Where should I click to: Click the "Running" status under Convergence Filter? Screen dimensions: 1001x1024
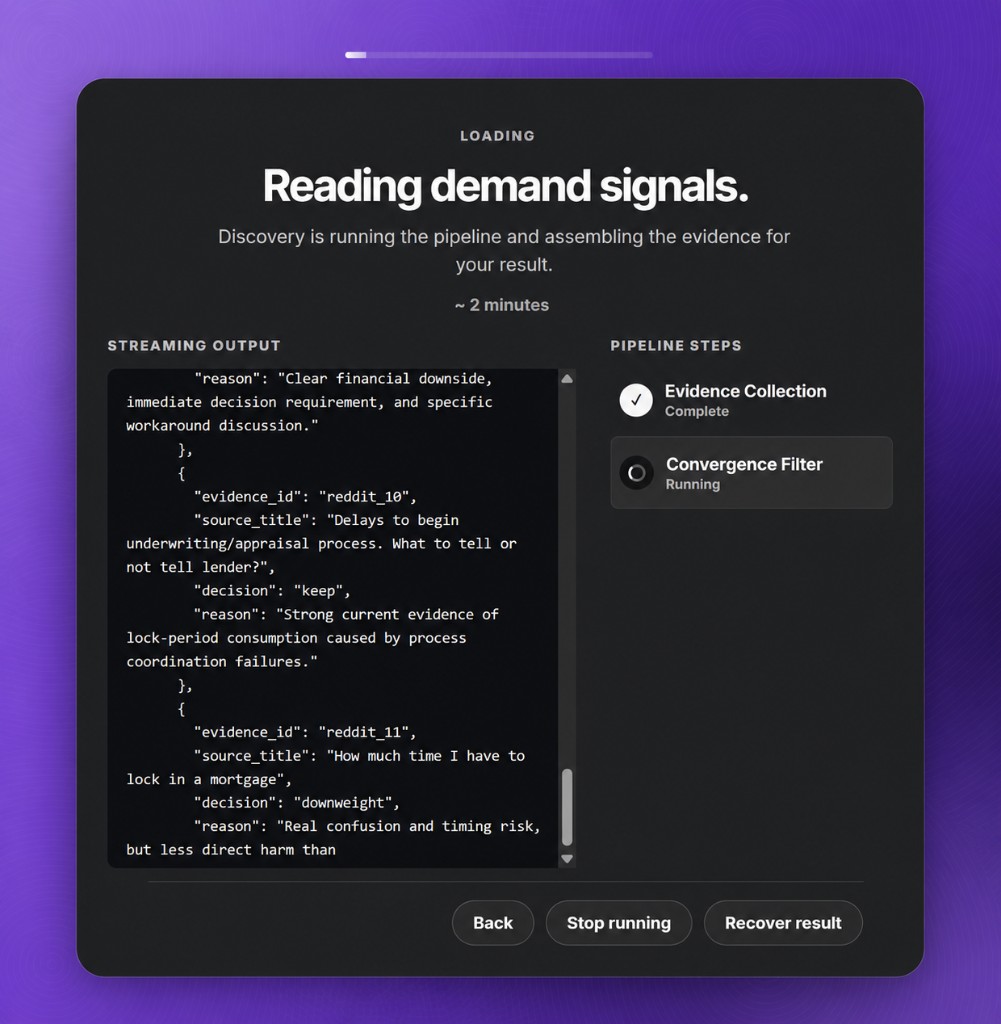693,485
